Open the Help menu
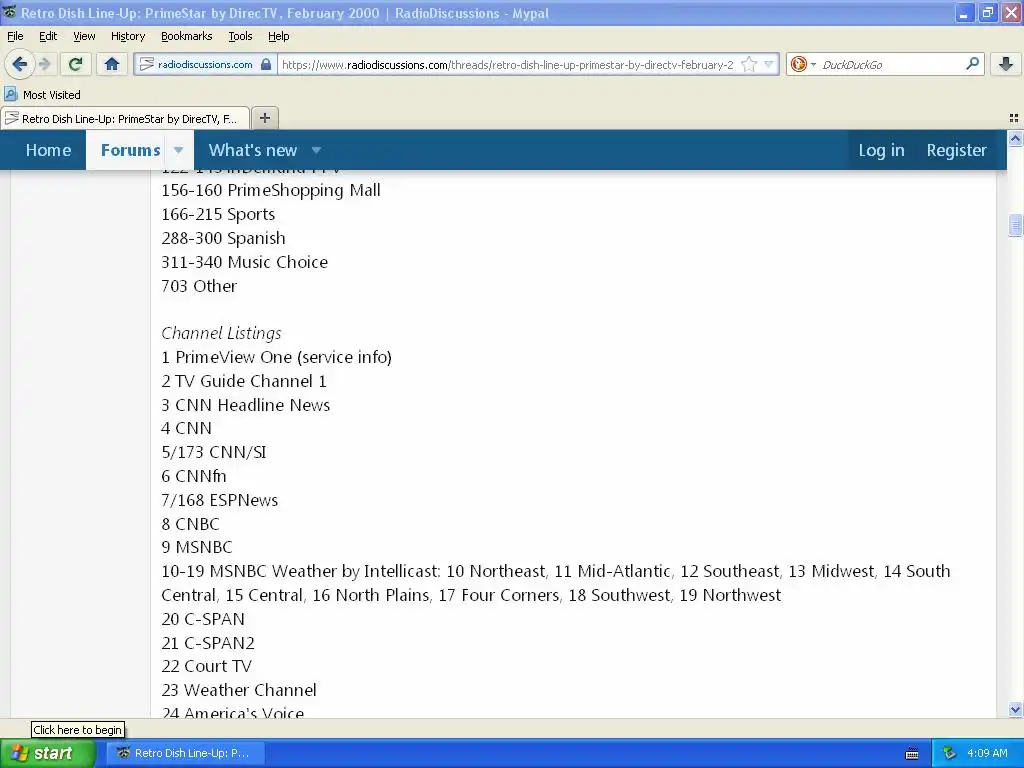The width and height of the screenshot is (1024, 768). point(278,36)
